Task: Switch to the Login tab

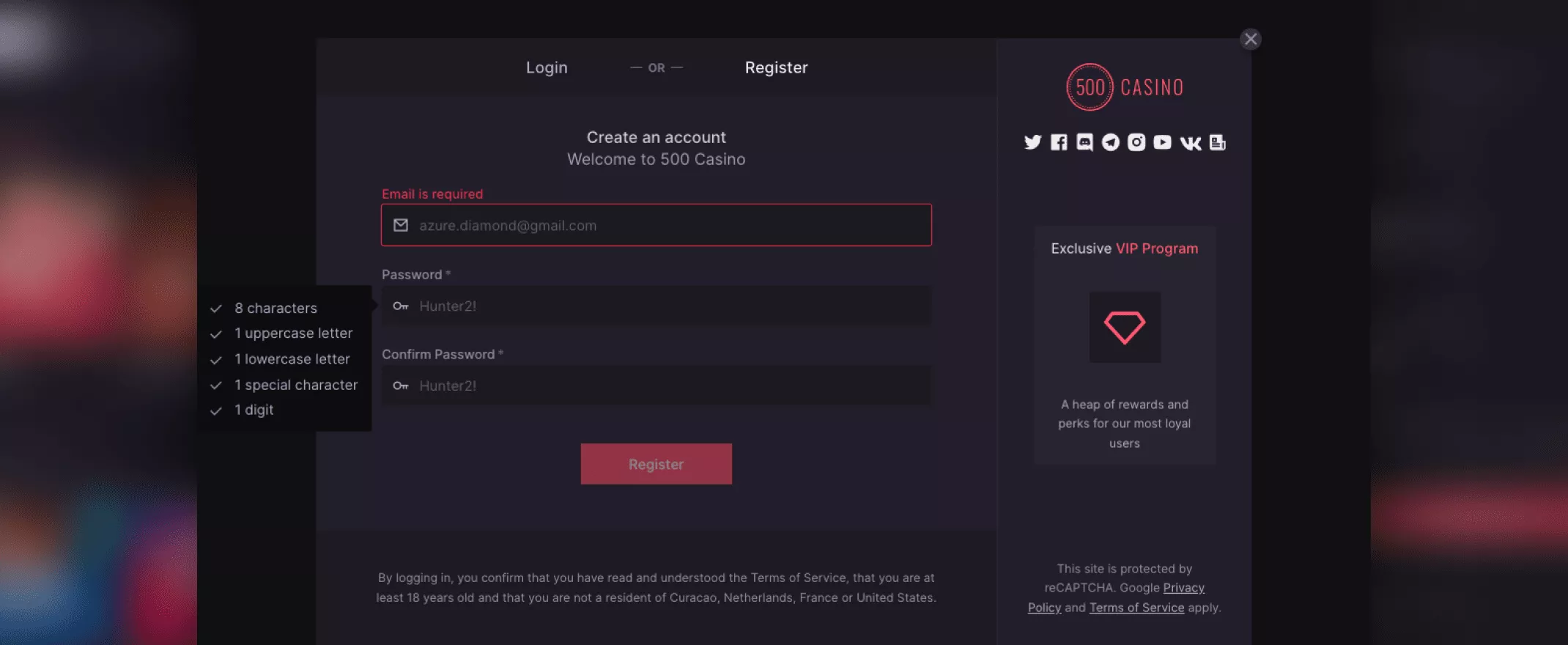Action: [x=547, y=67]
